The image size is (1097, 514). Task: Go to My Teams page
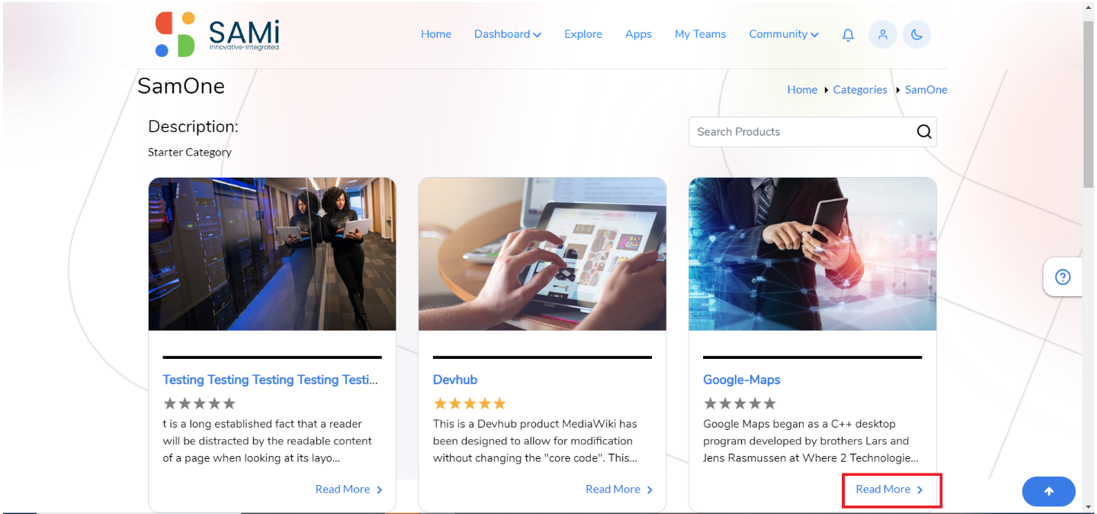700,34
